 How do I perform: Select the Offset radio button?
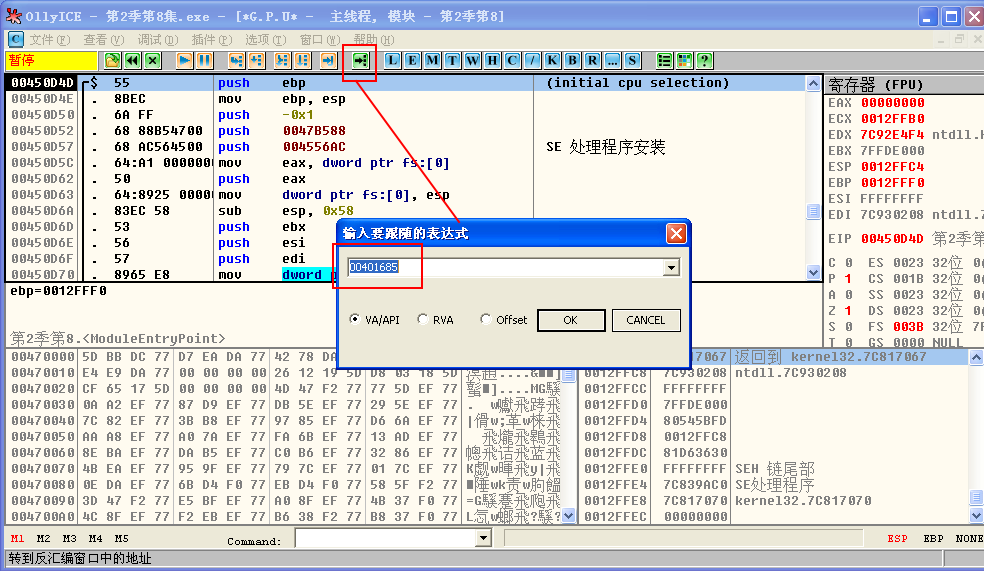point(486,319)
